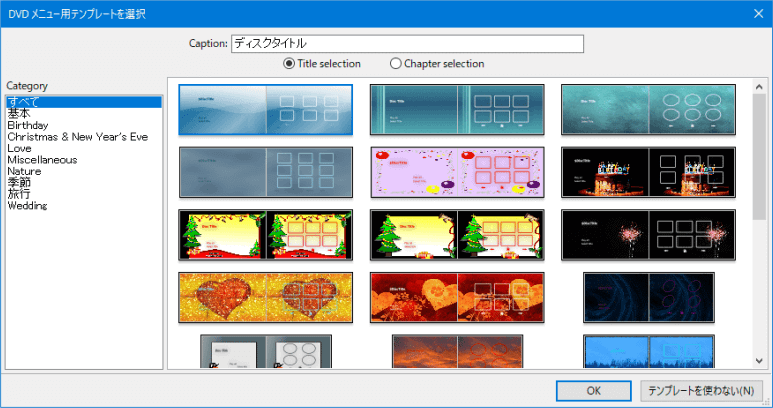This screenshot has width=773, height=408.
Task: Select the gray-blue faded template thumbnail
Action: [265, 172]
